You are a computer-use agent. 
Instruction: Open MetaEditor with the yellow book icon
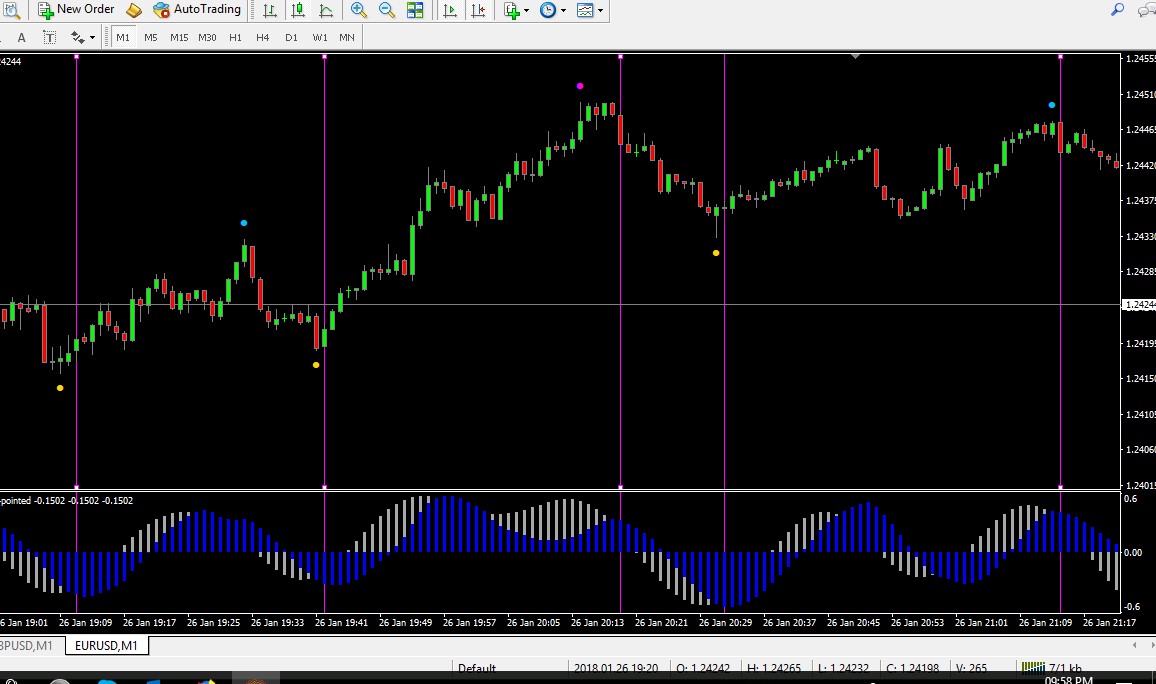point(133,10)
